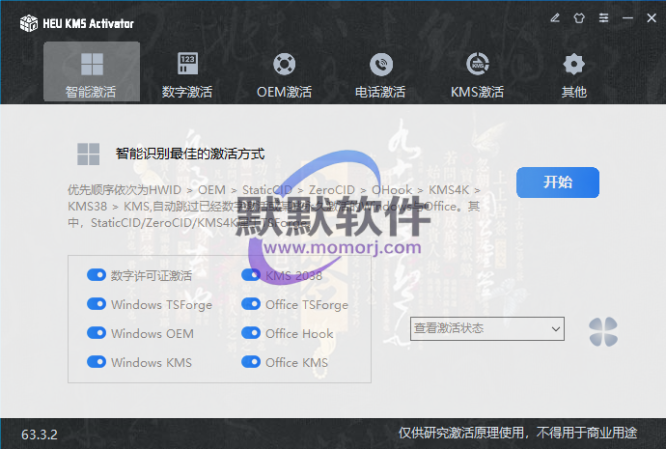Select the OEM激活 lifebuoy icon

284,64
